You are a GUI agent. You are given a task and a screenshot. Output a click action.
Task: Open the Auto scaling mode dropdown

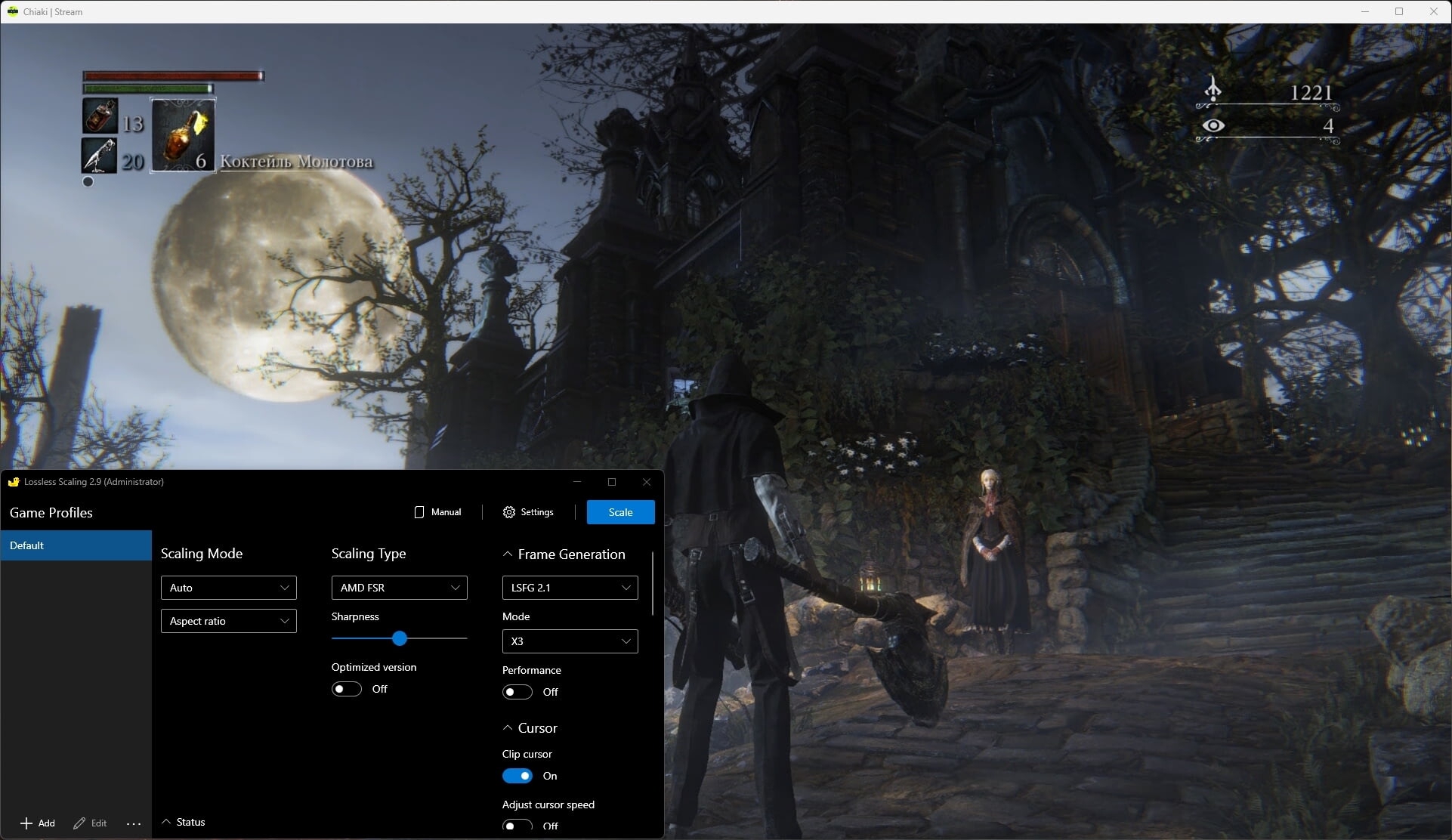228,588
